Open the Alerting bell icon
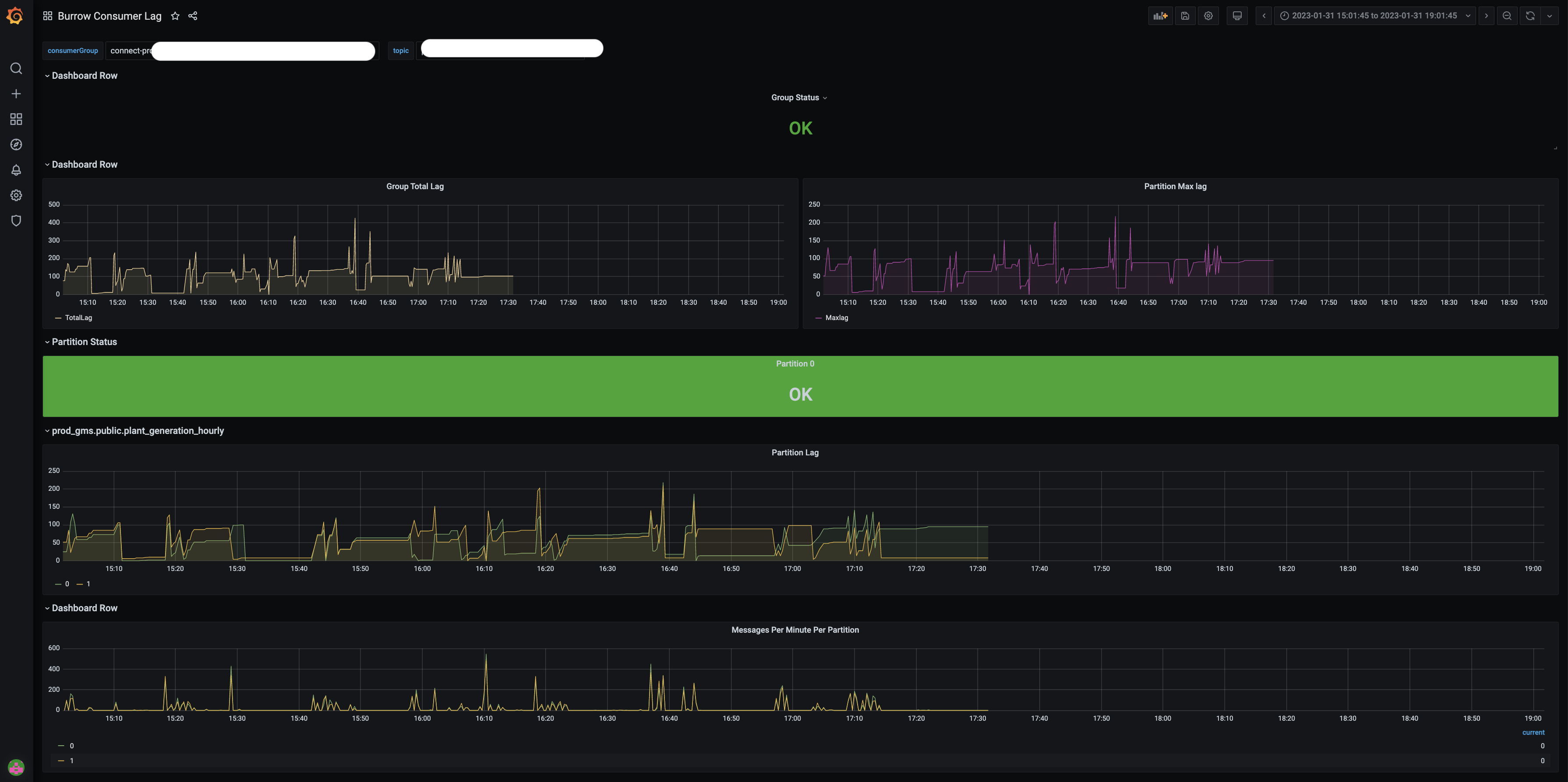Screen dimensions: 1568x782 point(16,170)
